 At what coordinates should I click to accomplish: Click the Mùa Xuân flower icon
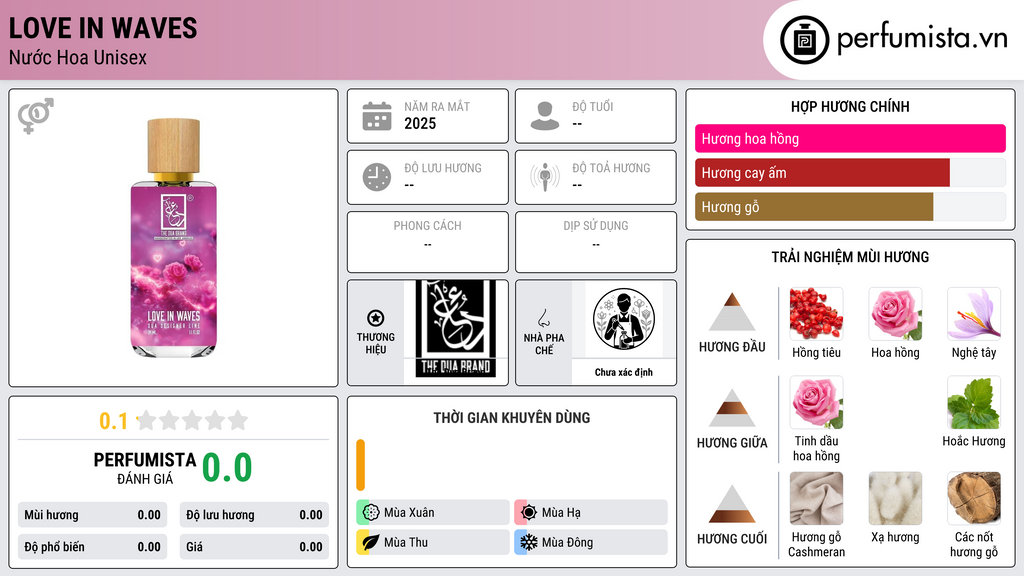[371, 512]
